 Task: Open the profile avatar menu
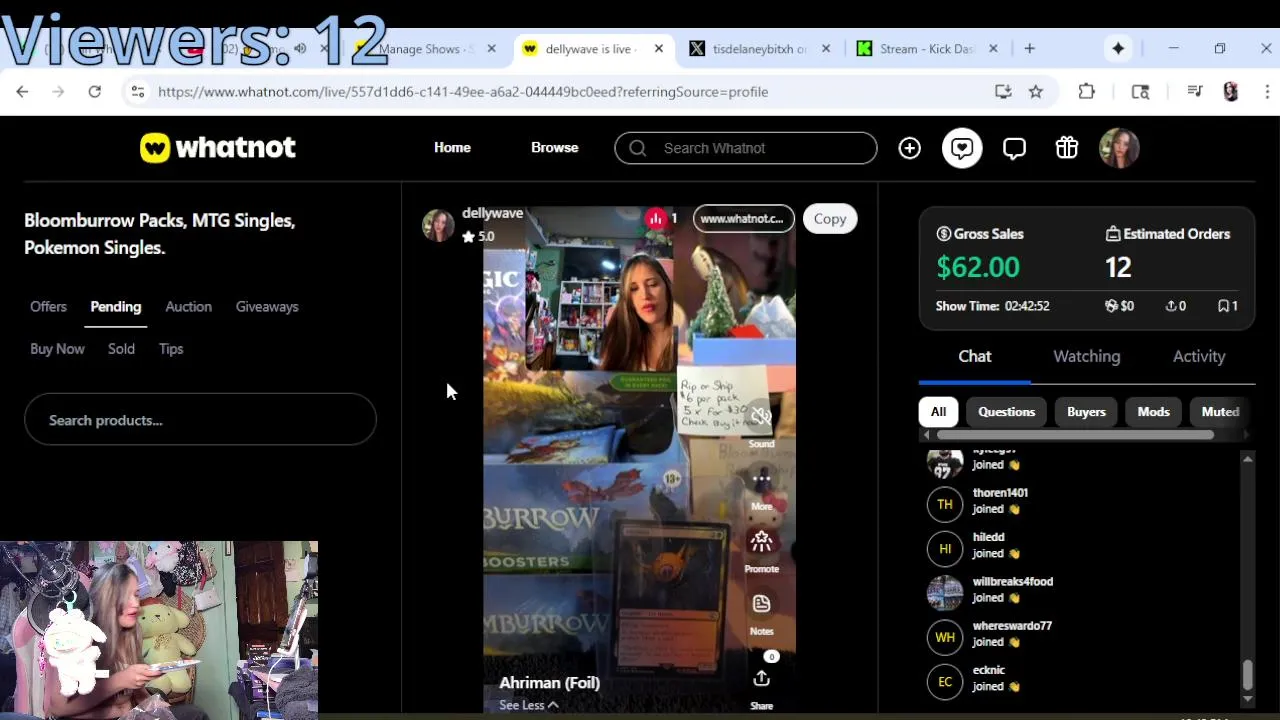pos(1119,148)
